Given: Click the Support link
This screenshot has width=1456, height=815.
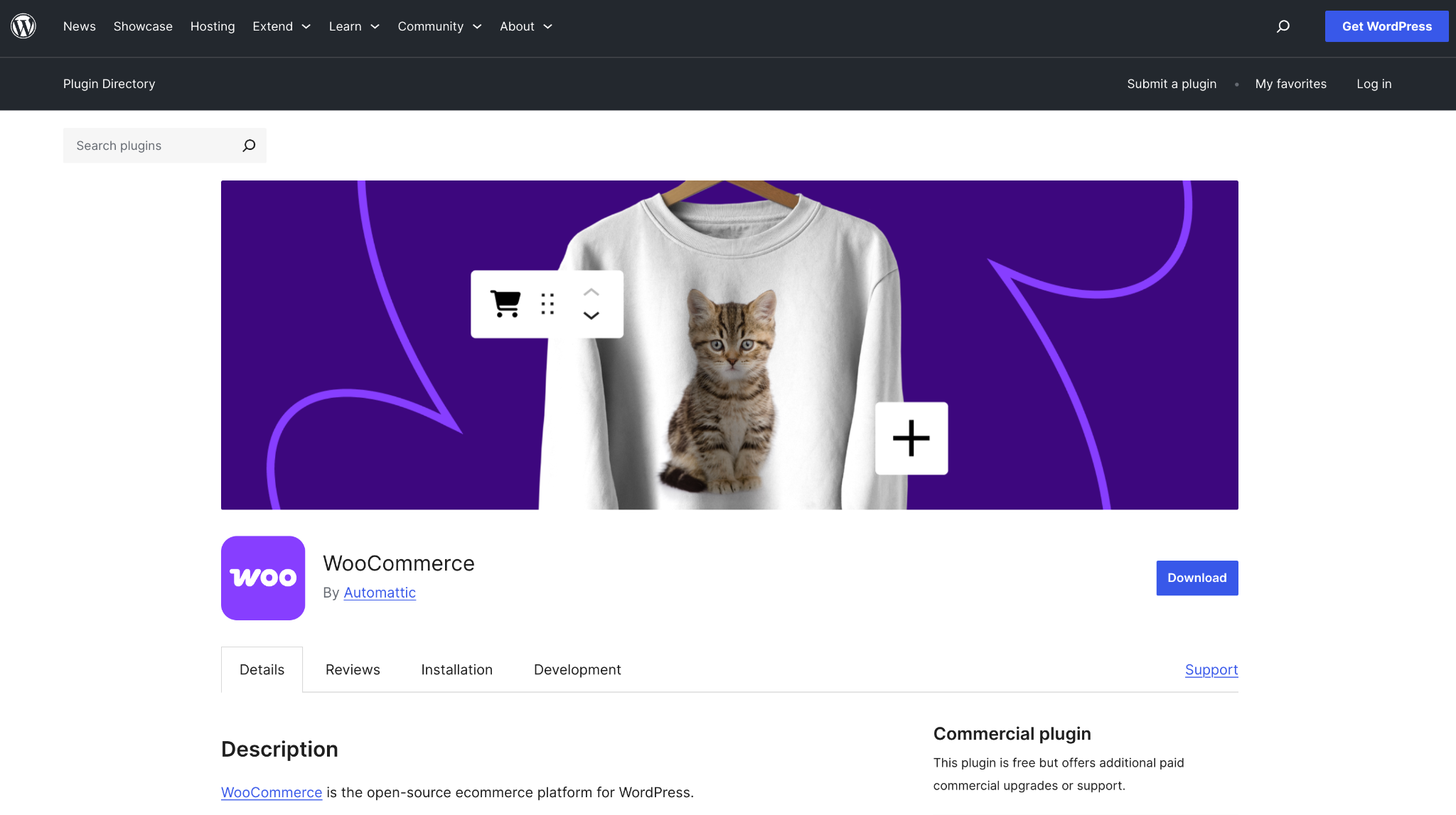Looking at the screenshot, I should (x=1211, y=669).
